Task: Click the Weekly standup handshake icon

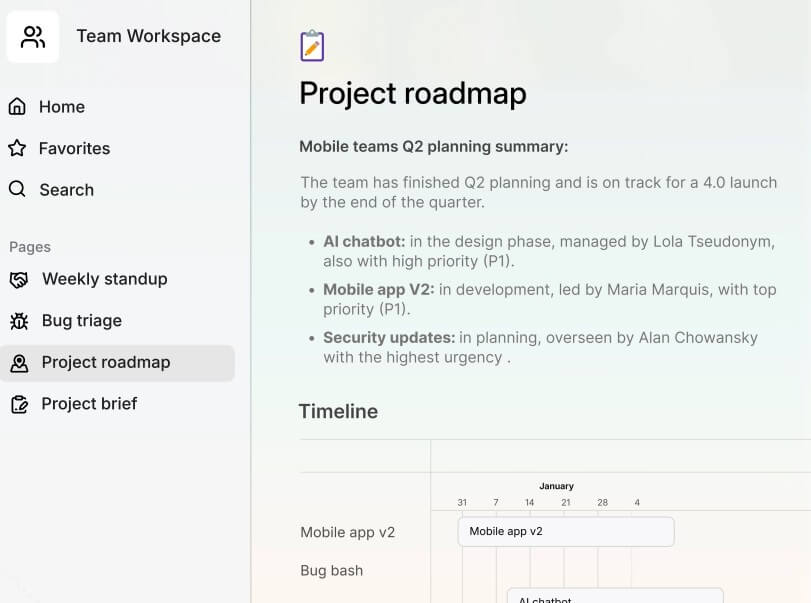Action: click(19, 280)
